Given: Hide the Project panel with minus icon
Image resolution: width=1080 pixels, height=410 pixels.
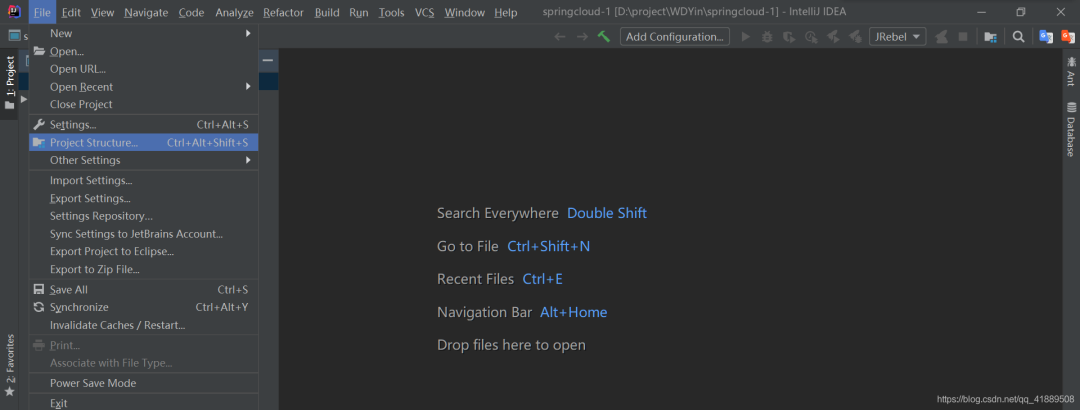Looking at the screenshot, I should 267,61.
